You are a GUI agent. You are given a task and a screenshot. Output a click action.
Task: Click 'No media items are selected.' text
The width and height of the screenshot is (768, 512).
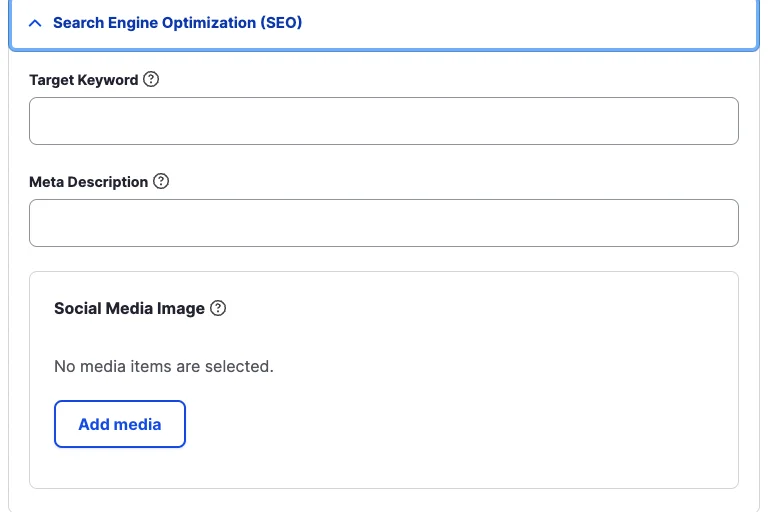click(x=164, y=366)
